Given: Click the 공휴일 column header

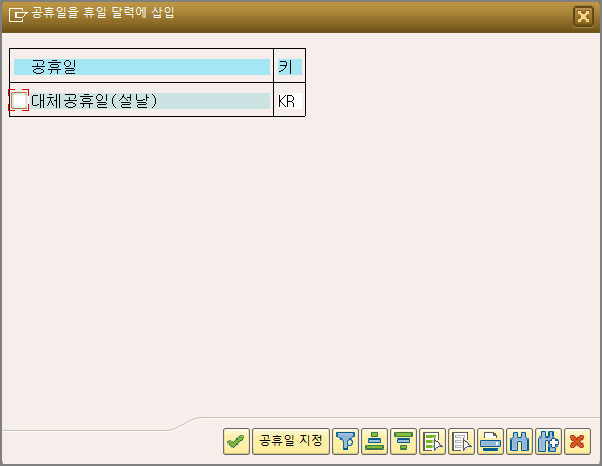Looking at the screenshot, I should 142,67.
